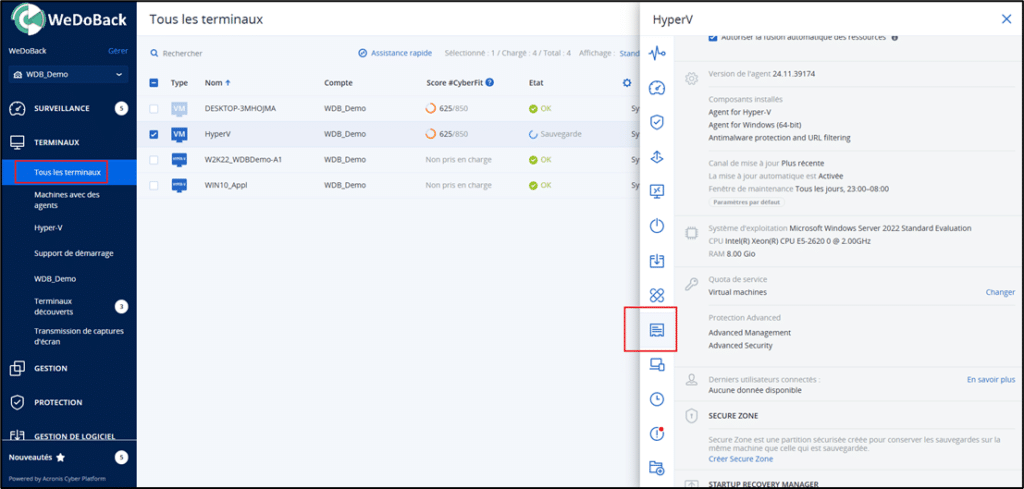Open the bandage patch icon
The height and width of the screenshot is (489, 1024).
(656, 296)
